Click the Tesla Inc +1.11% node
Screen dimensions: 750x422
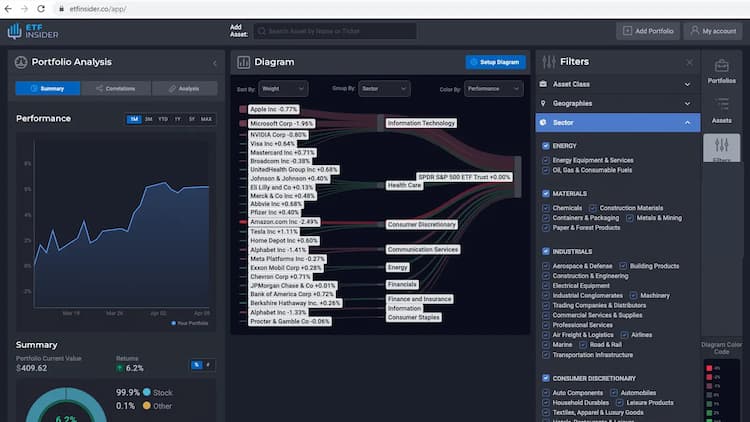274,232
